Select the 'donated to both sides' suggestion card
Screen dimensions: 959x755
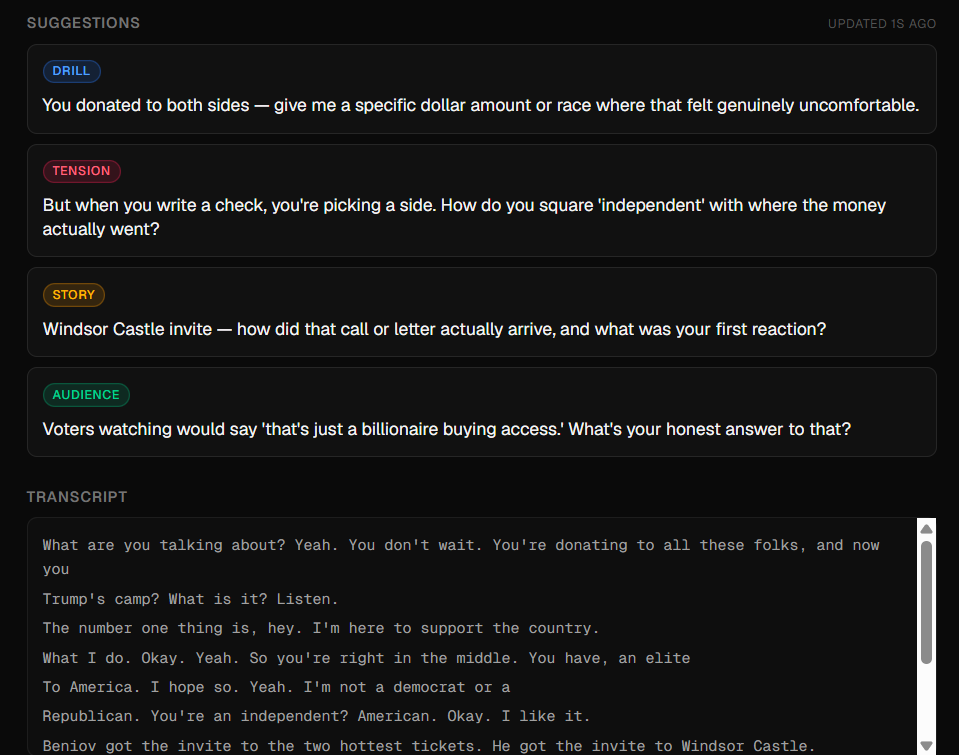click(481, 89)
